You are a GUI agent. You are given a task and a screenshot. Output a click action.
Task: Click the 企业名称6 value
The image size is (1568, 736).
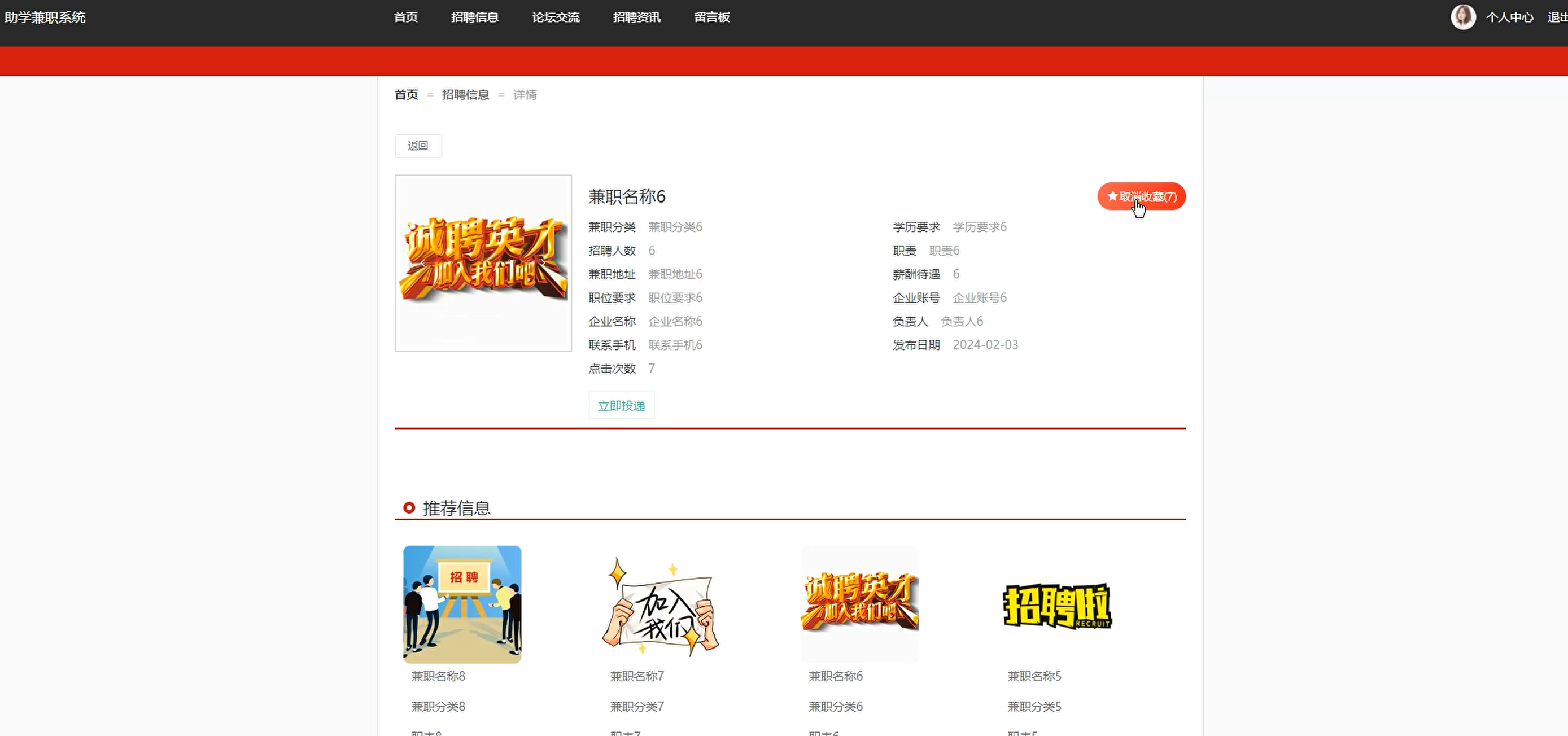675,321
